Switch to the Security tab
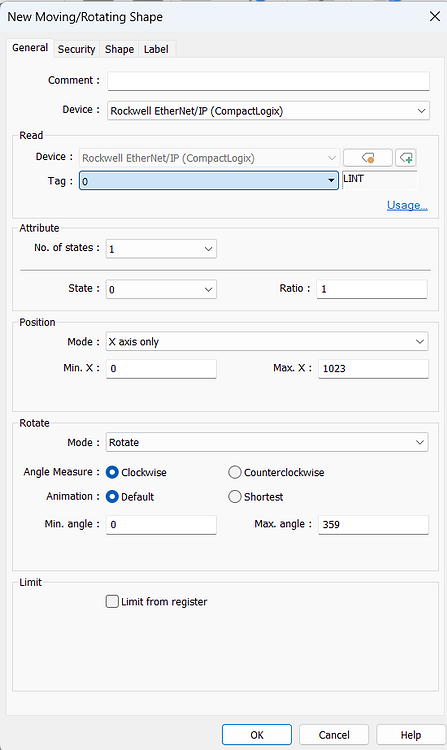Screen dimensions: 447x750 pos(76,49)
